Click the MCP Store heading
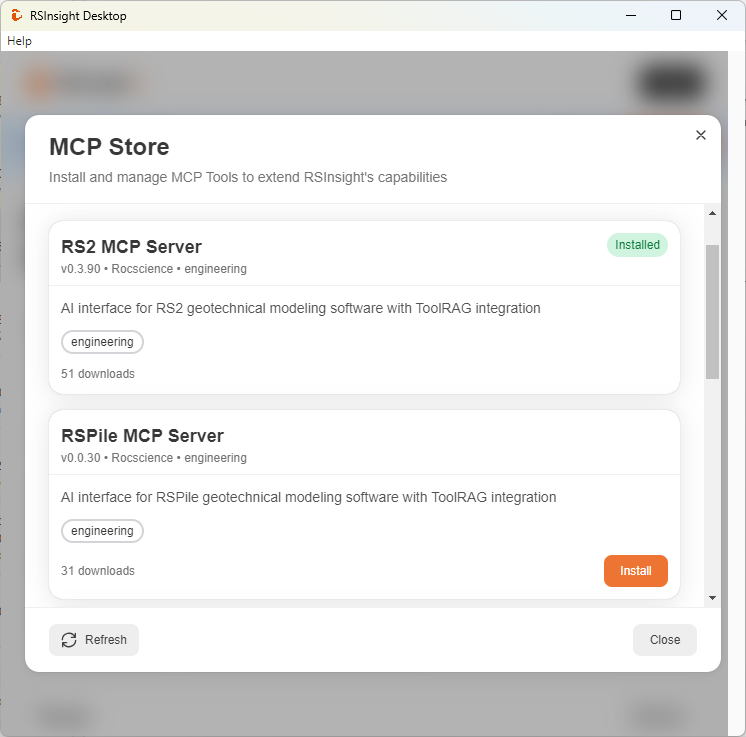 (x=109, y=147)
